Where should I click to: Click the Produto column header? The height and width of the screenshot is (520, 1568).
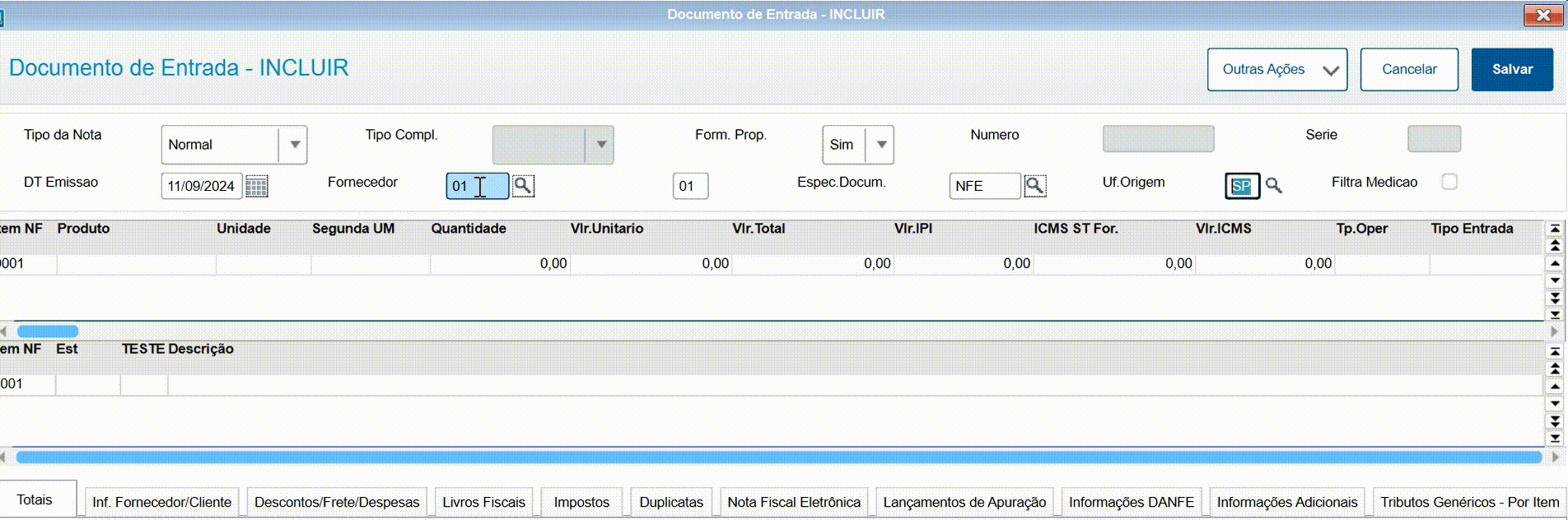[x=83, y=229]
